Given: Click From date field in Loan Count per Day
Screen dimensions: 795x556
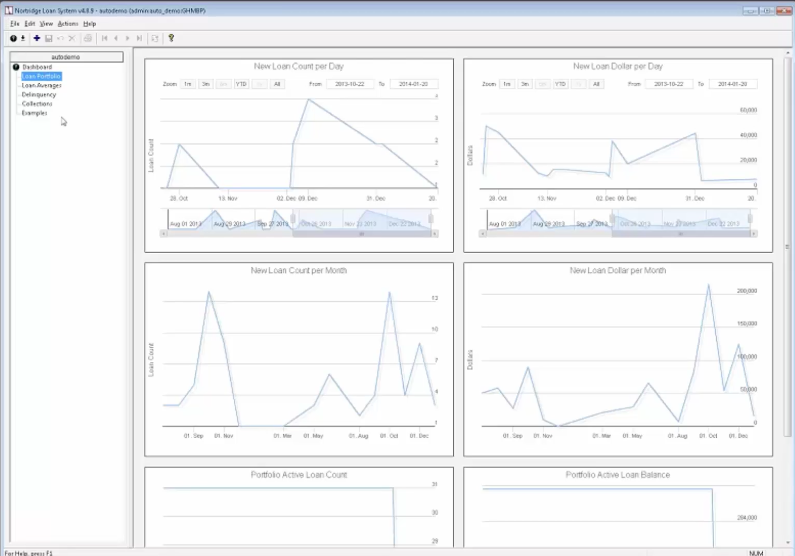Looking at the screenshot, I should click(350, 84).
